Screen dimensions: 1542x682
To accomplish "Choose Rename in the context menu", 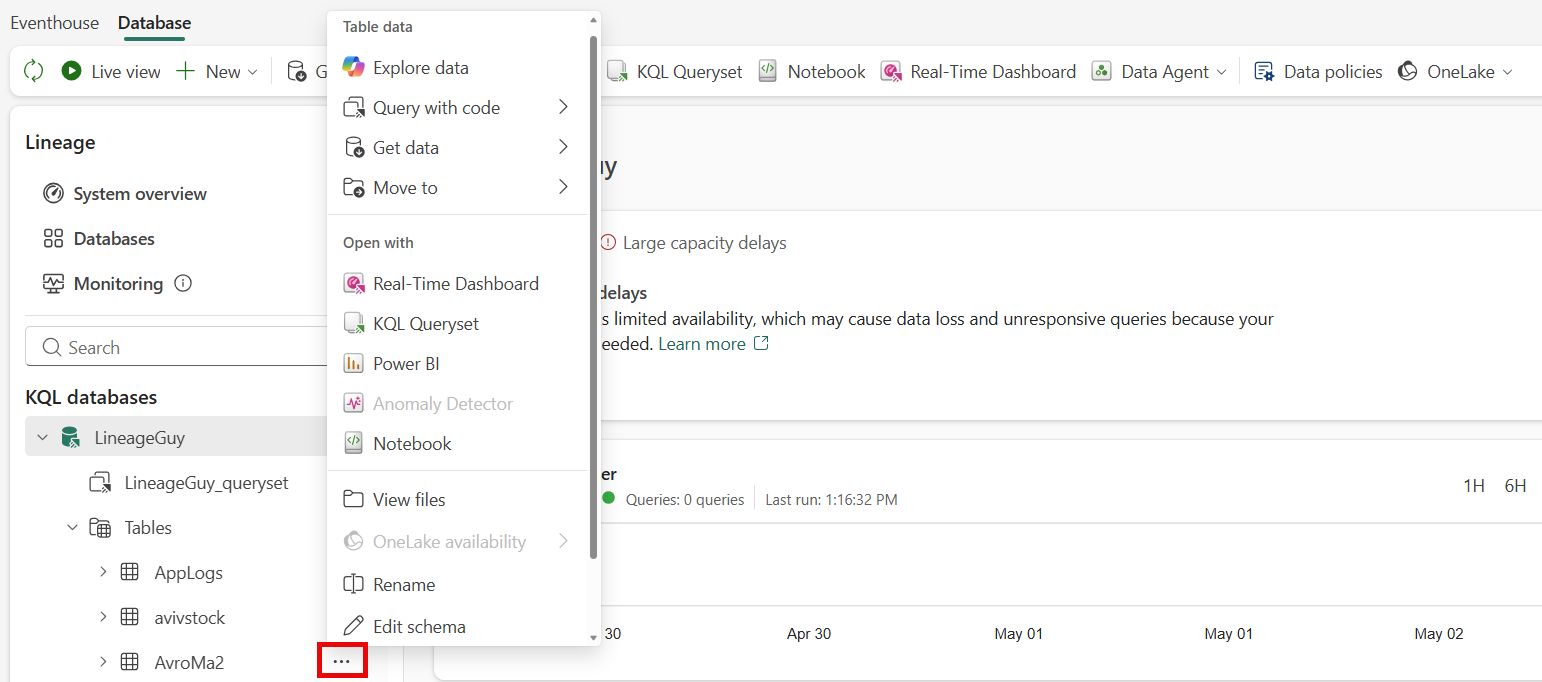I will point(457,585).
